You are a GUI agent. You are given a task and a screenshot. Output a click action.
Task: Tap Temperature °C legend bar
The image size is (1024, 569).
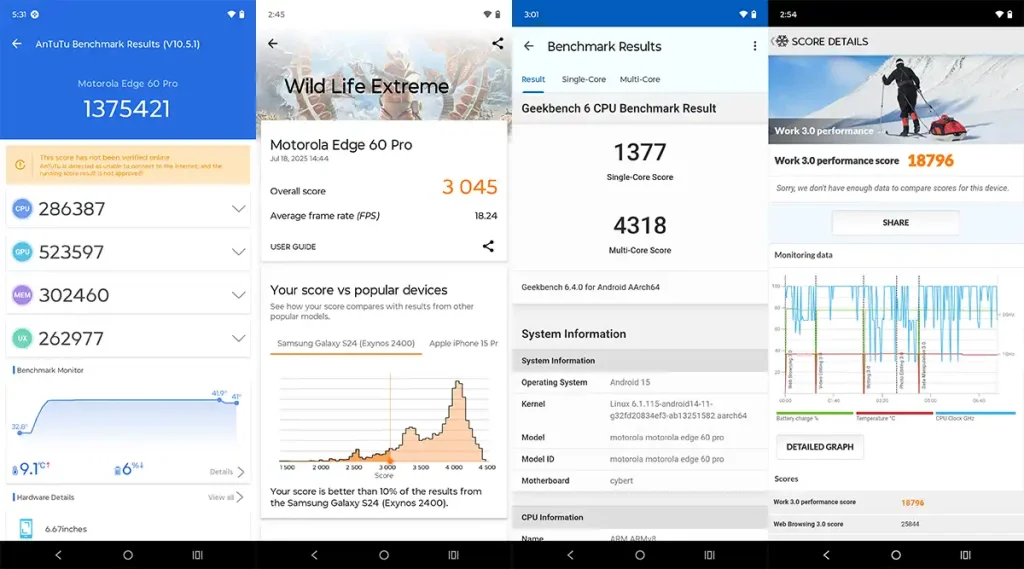894,414
